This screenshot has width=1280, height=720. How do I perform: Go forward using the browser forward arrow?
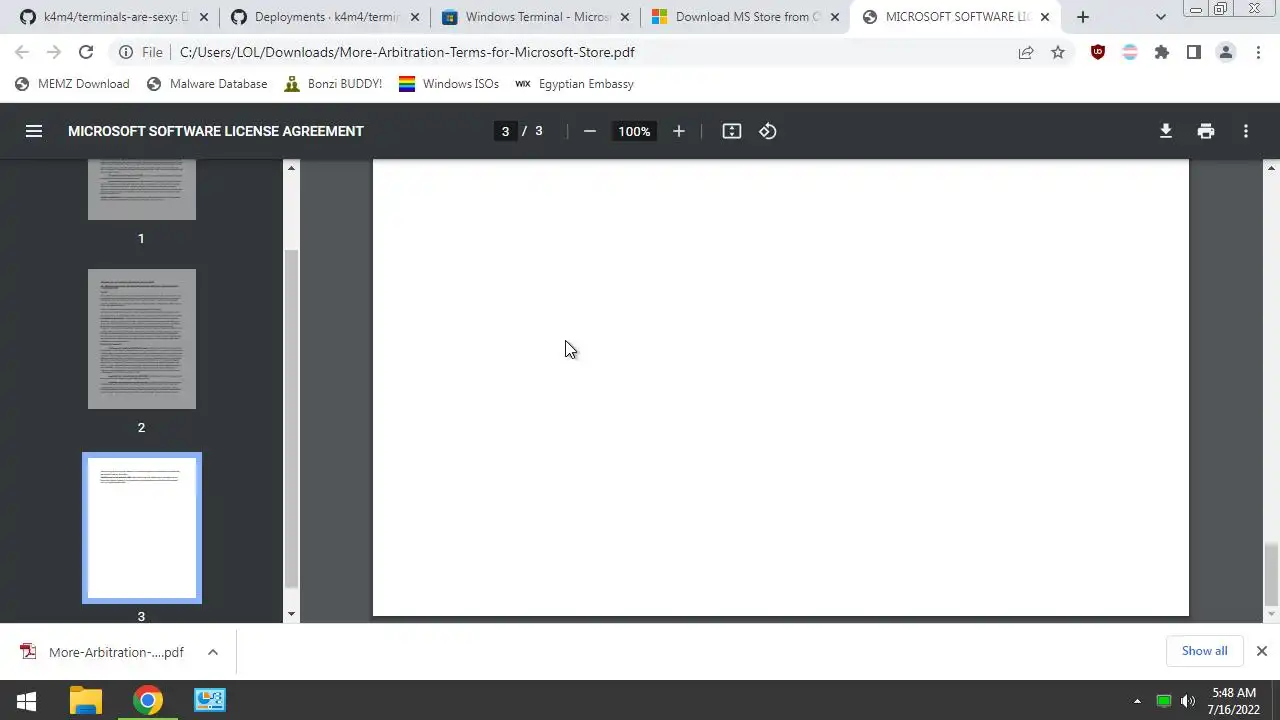(54, 52)
